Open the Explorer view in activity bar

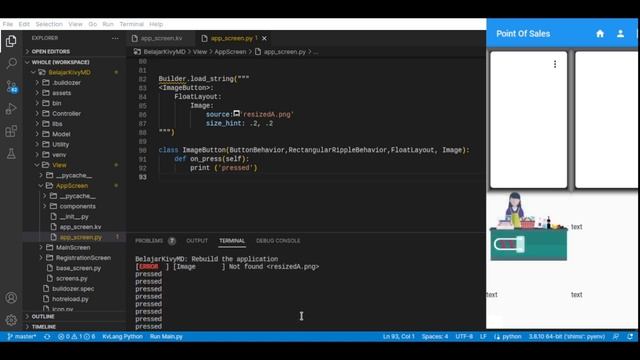(x=11, y=41)
